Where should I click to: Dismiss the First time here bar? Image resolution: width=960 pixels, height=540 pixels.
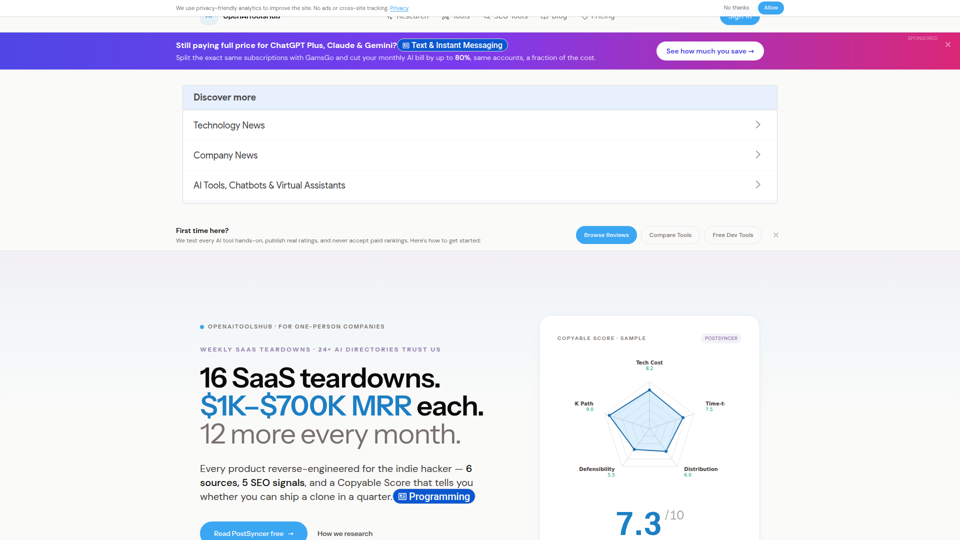tap(776, 235)
